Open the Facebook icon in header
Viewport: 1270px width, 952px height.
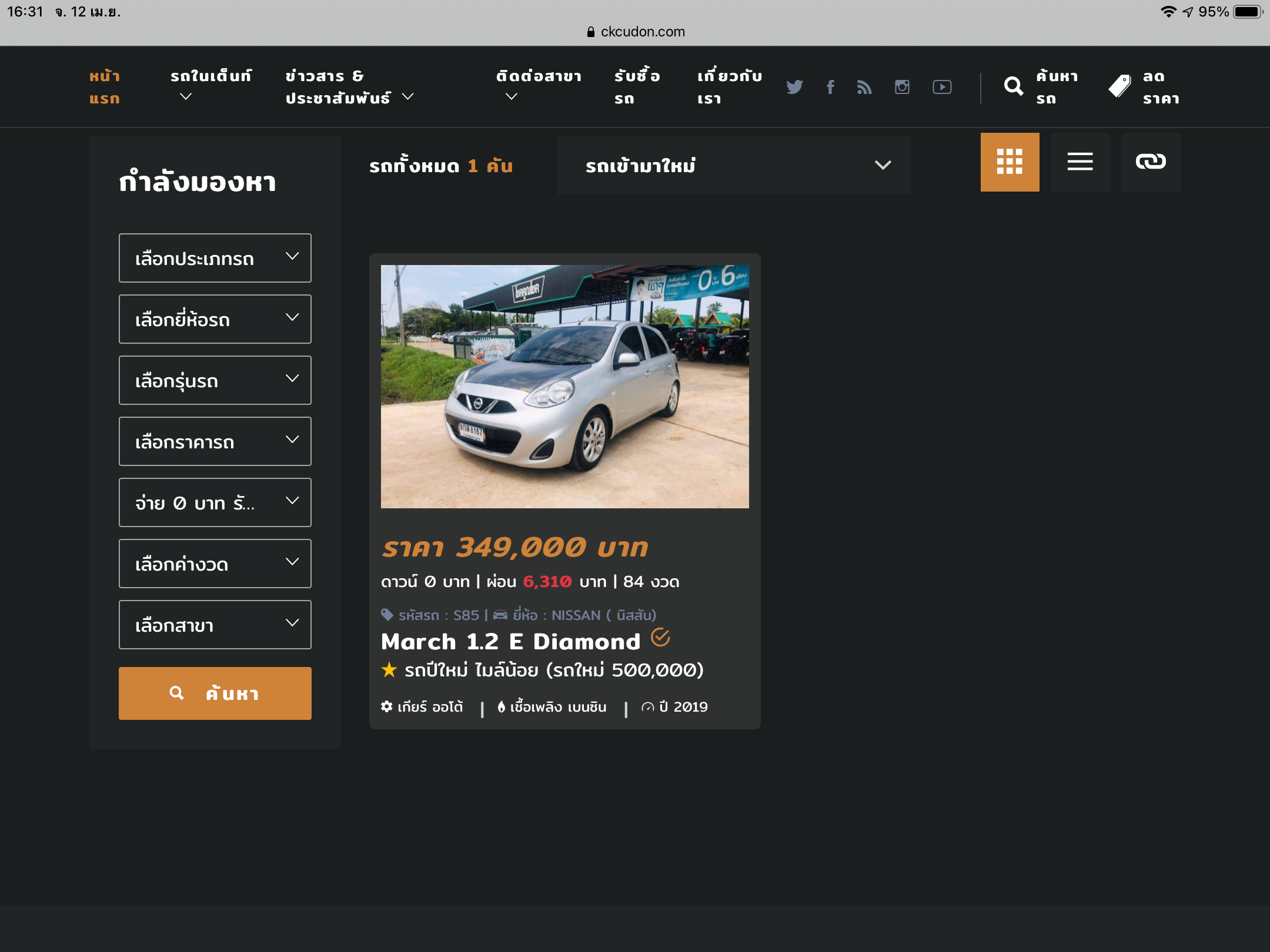pos(830,87)
